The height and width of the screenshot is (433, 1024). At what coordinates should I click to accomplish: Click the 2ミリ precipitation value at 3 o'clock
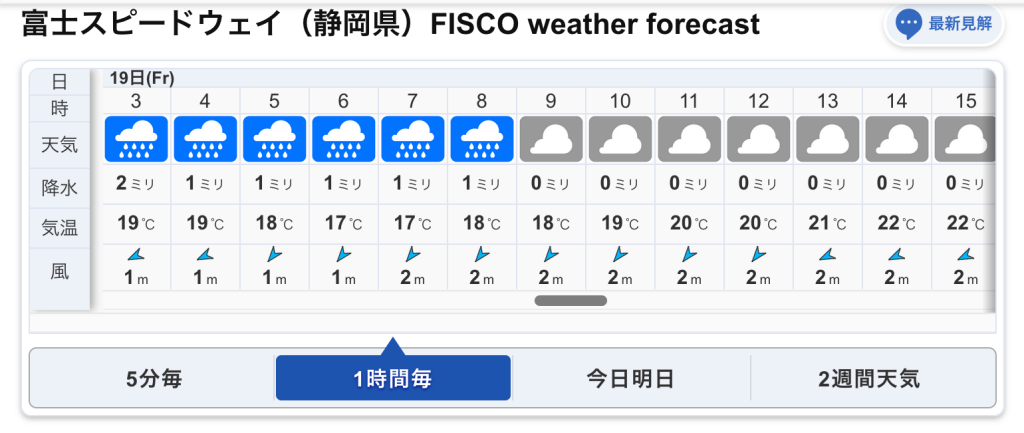click(x=135, y=184)
